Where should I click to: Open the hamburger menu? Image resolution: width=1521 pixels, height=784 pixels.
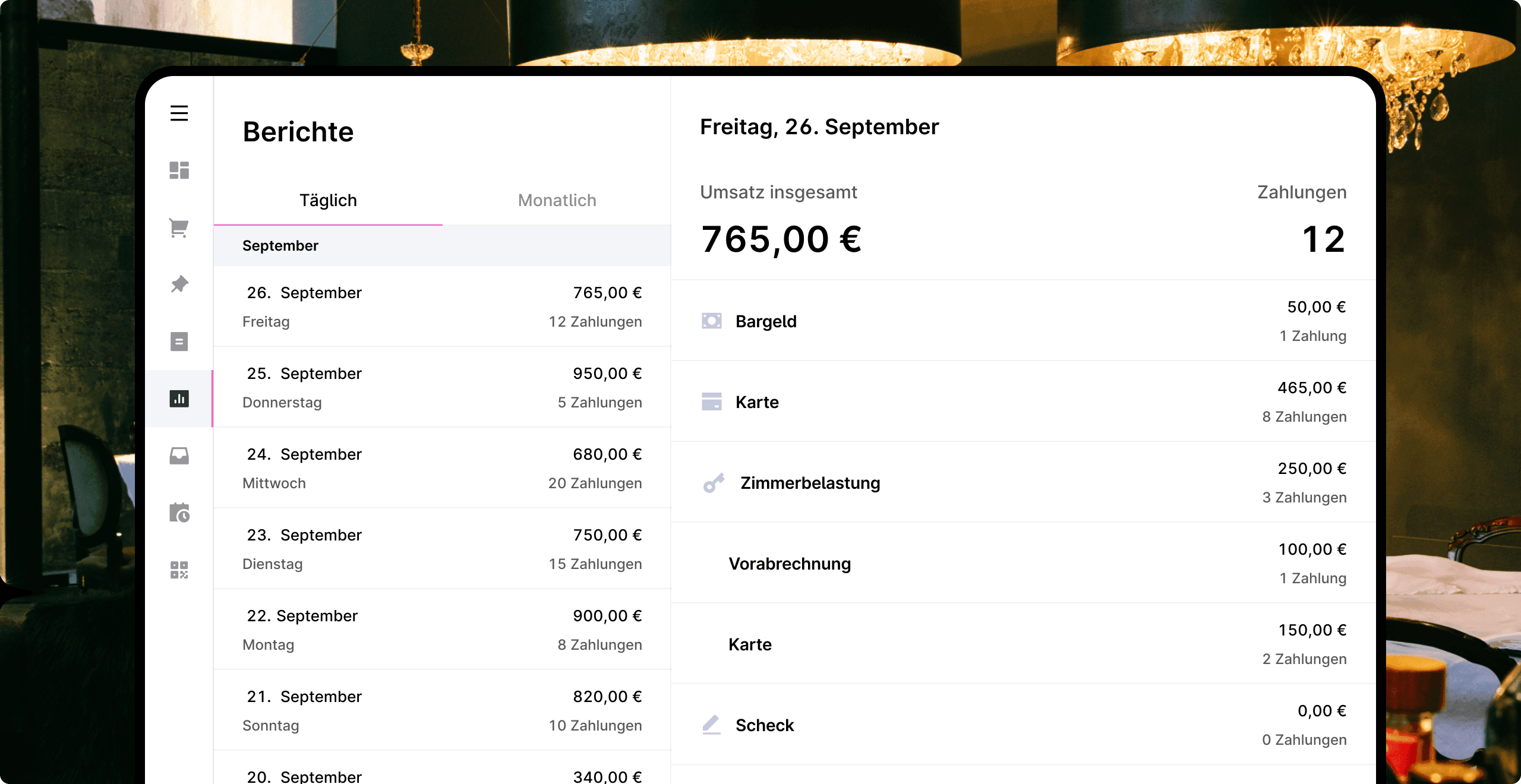[179, 113]
